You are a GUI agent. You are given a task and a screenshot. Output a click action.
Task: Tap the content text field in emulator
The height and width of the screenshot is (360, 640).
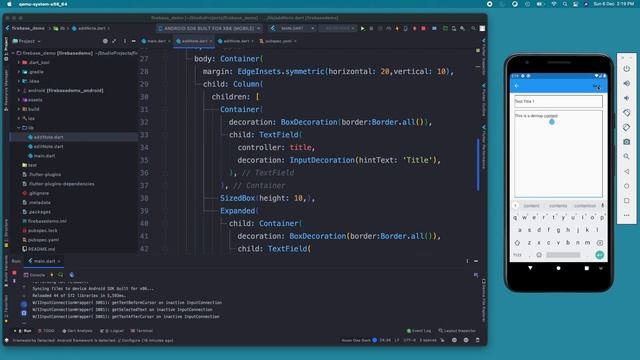pyautogui.click(x=558, y=154)
